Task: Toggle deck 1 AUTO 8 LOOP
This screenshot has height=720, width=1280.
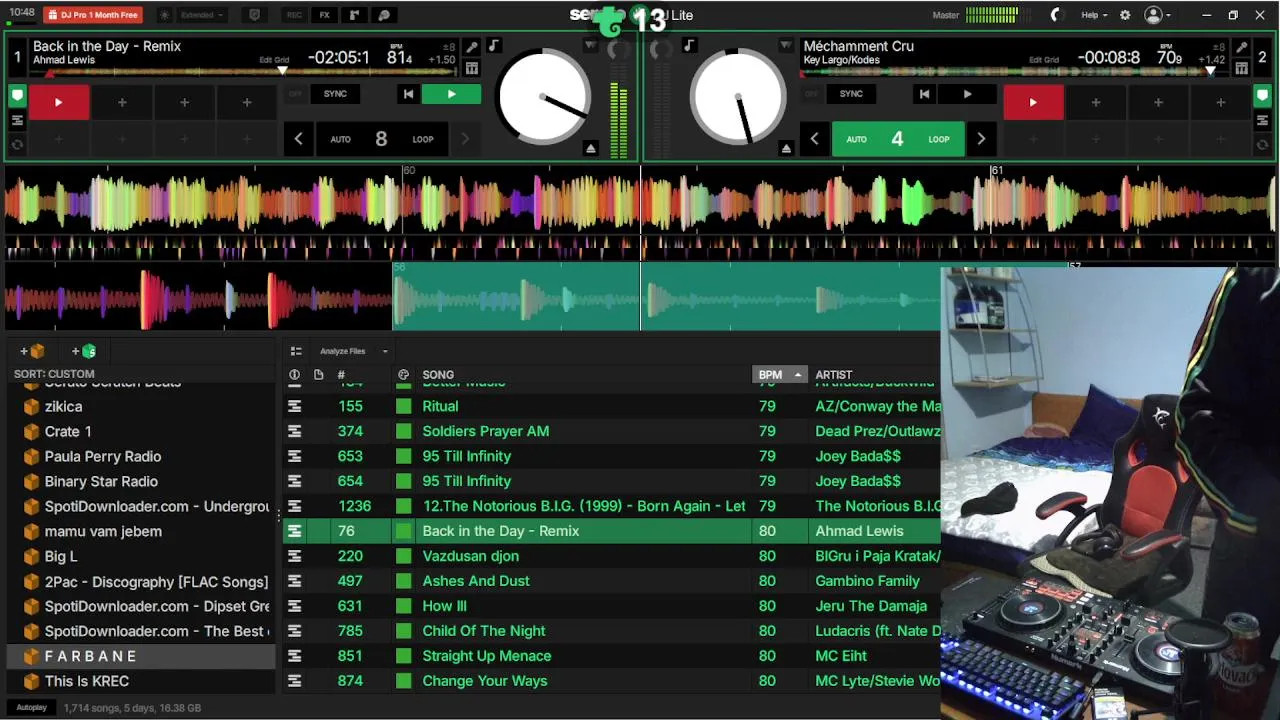Action: [x=381, y=139]
